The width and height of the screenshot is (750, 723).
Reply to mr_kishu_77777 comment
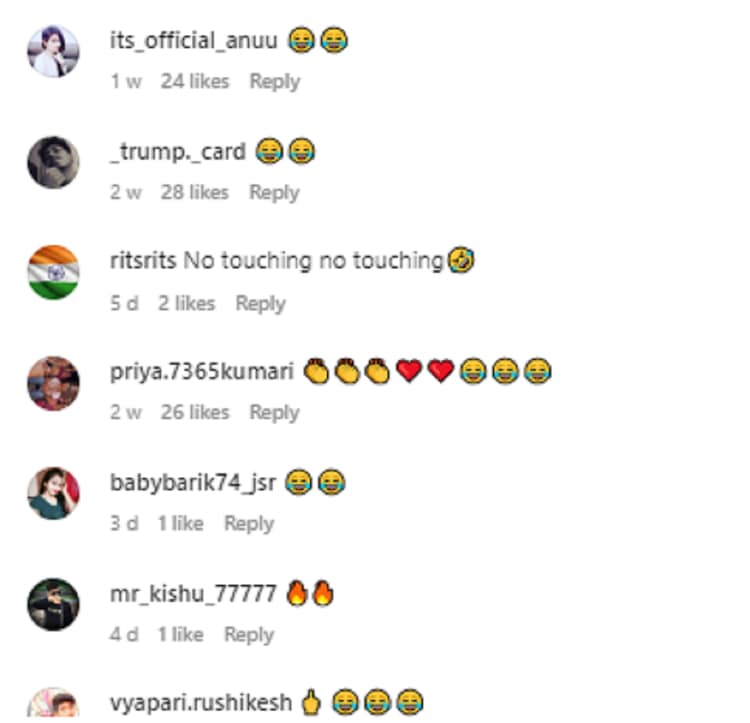pyautogui.click(x=249, y=635)
